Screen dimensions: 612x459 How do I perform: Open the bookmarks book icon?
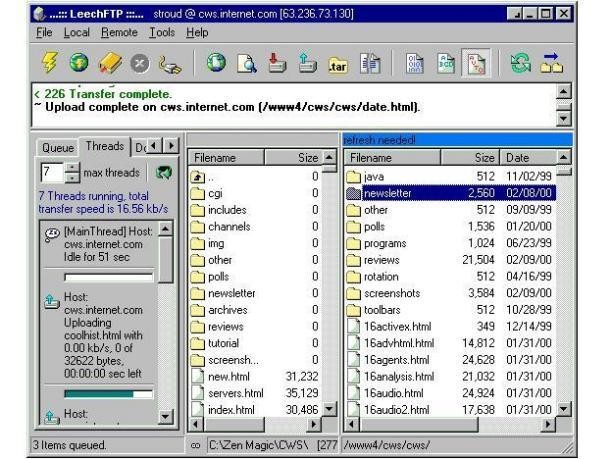coord(110,62)
